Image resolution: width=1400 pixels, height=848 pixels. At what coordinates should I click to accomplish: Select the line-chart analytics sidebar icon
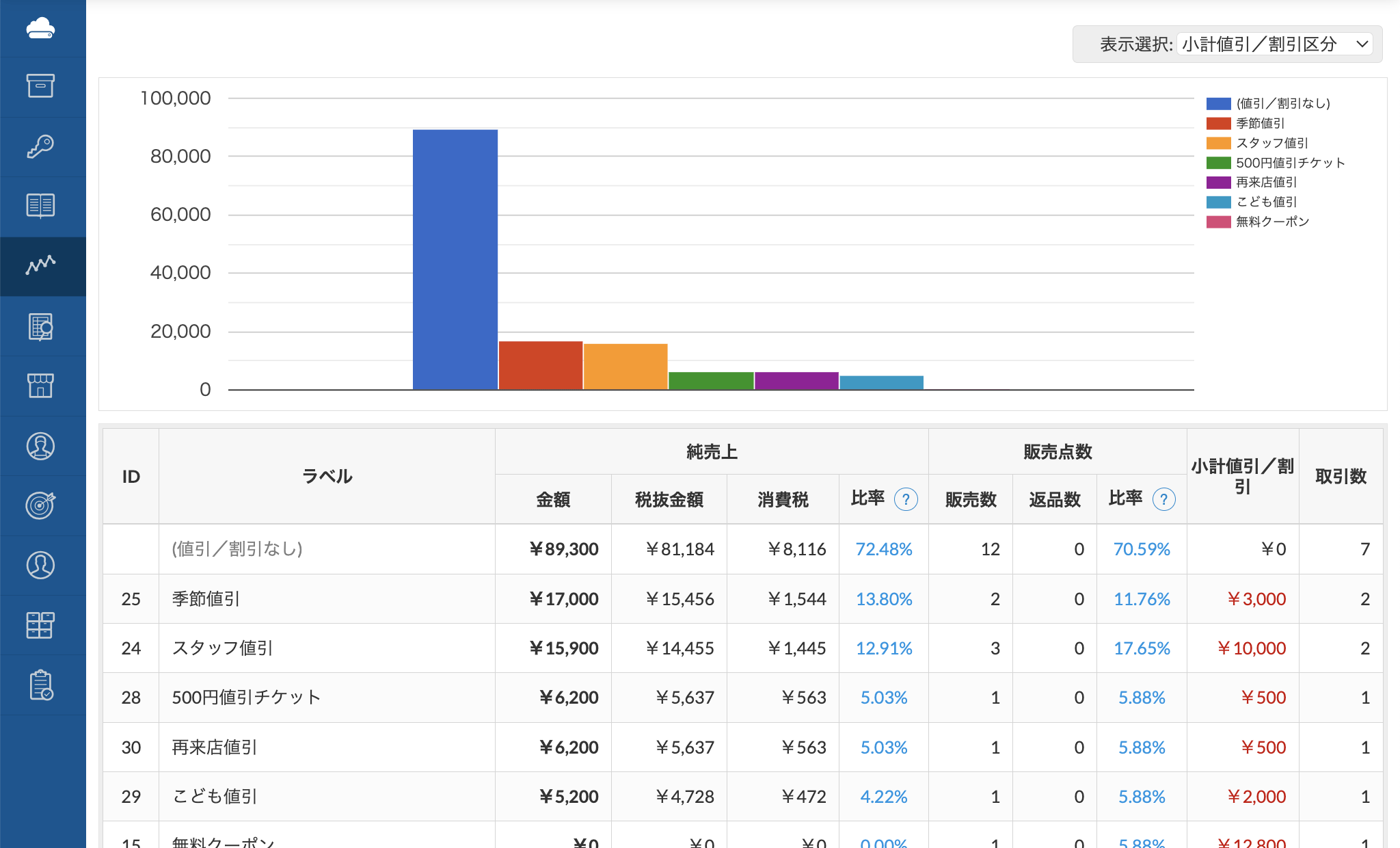point(40,265)
